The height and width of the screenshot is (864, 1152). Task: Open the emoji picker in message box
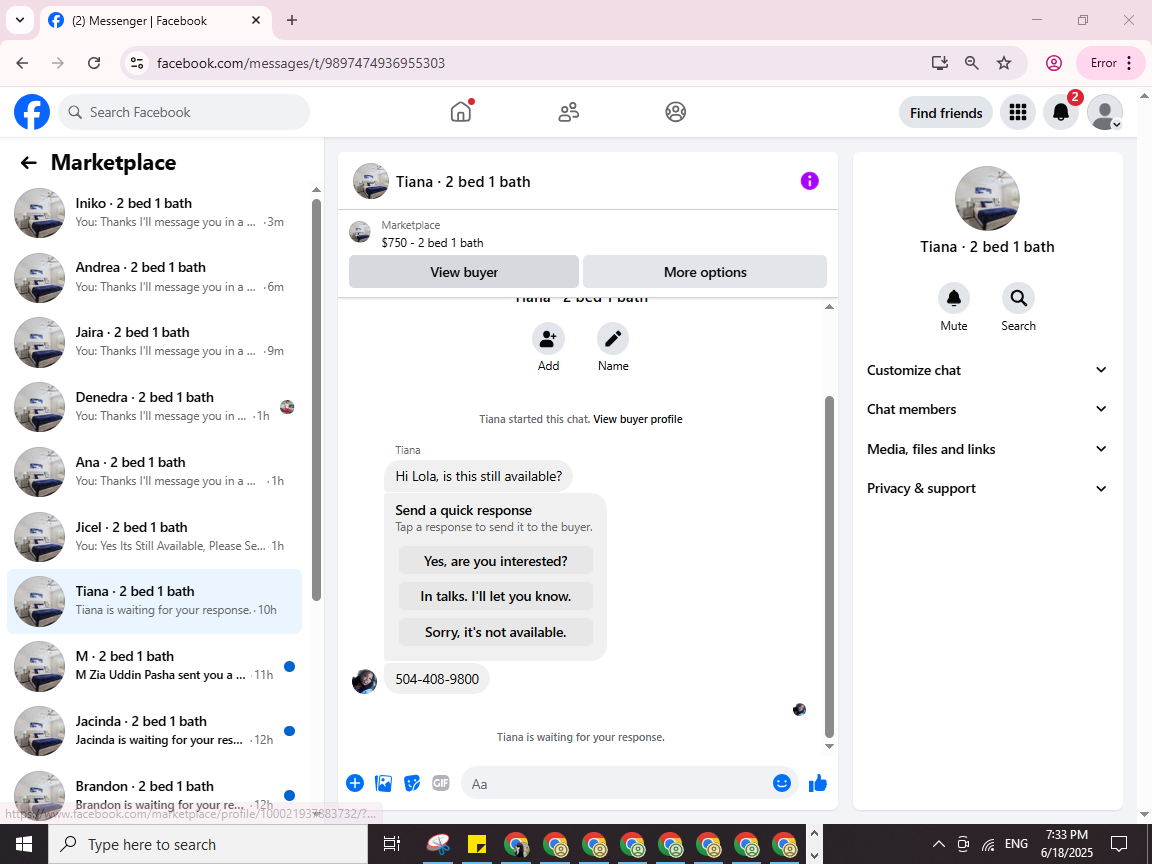(x=782, y=783)
